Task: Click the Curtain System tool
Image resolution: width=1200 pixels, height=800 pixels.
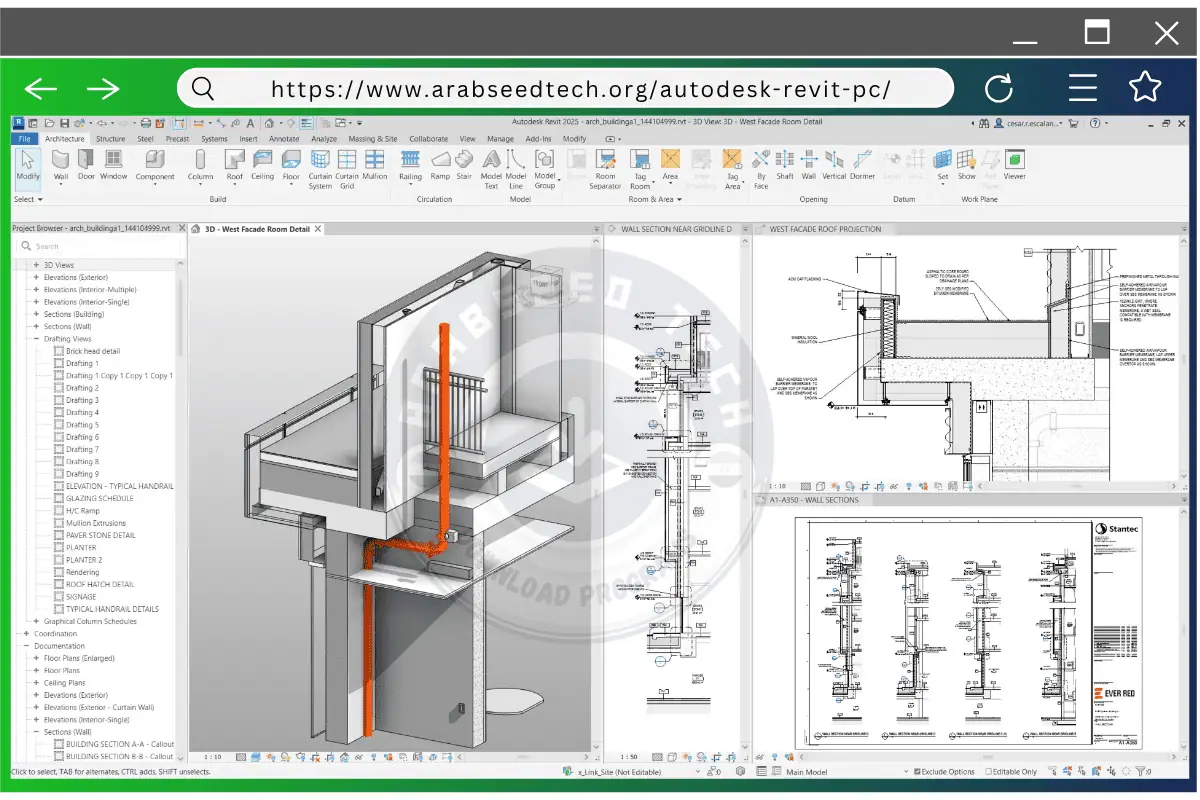Action: pyautogui.click(x=320, y=169)
